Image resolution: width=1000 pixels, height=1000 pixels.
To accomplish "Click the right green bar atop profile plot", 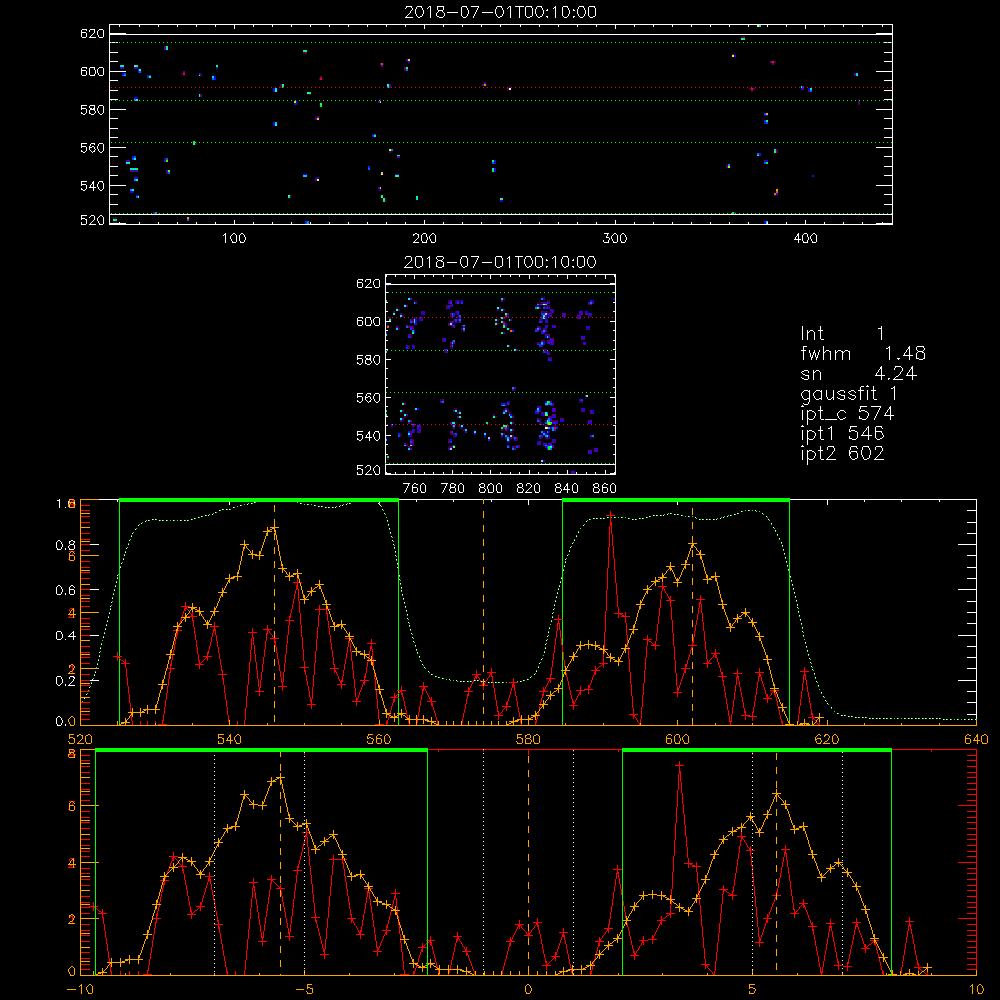I will pyautogui.click(x=676, y=500).
